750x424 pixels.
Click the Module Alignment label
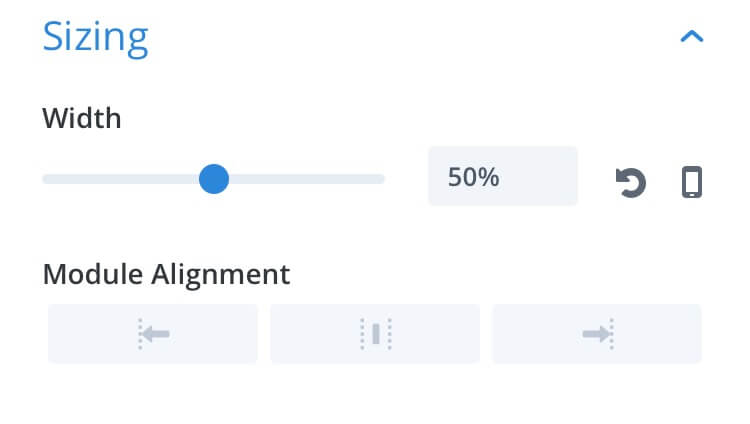click(166, 275)
